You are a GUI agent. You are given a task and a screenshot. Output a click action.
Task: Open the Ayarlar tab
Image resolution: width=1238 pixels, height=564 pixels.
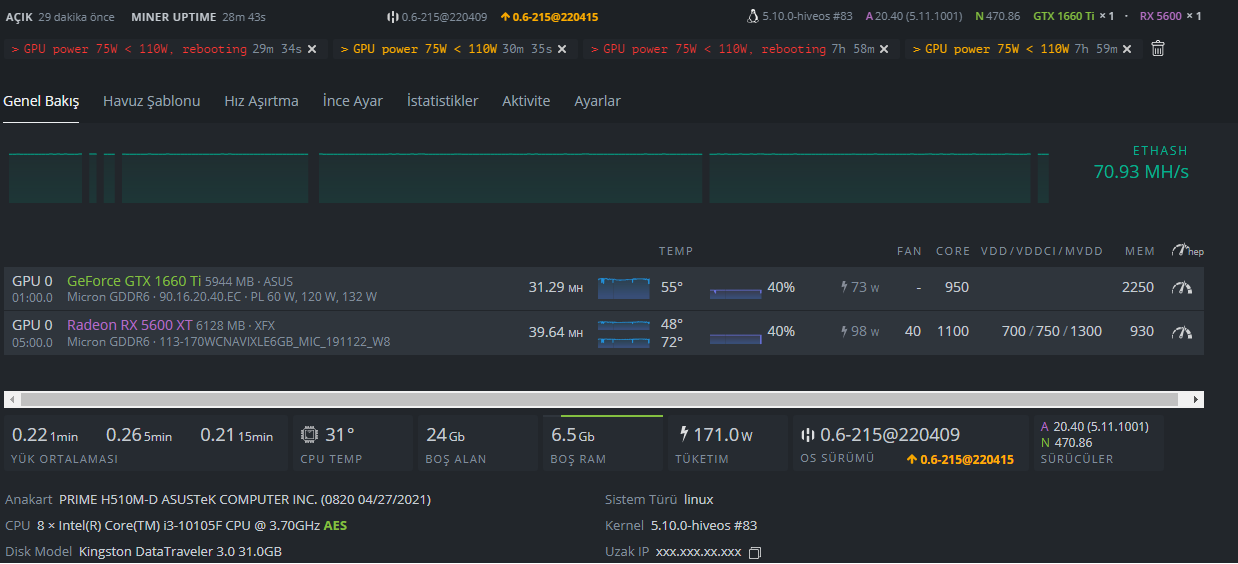click(x=597, y=101)
